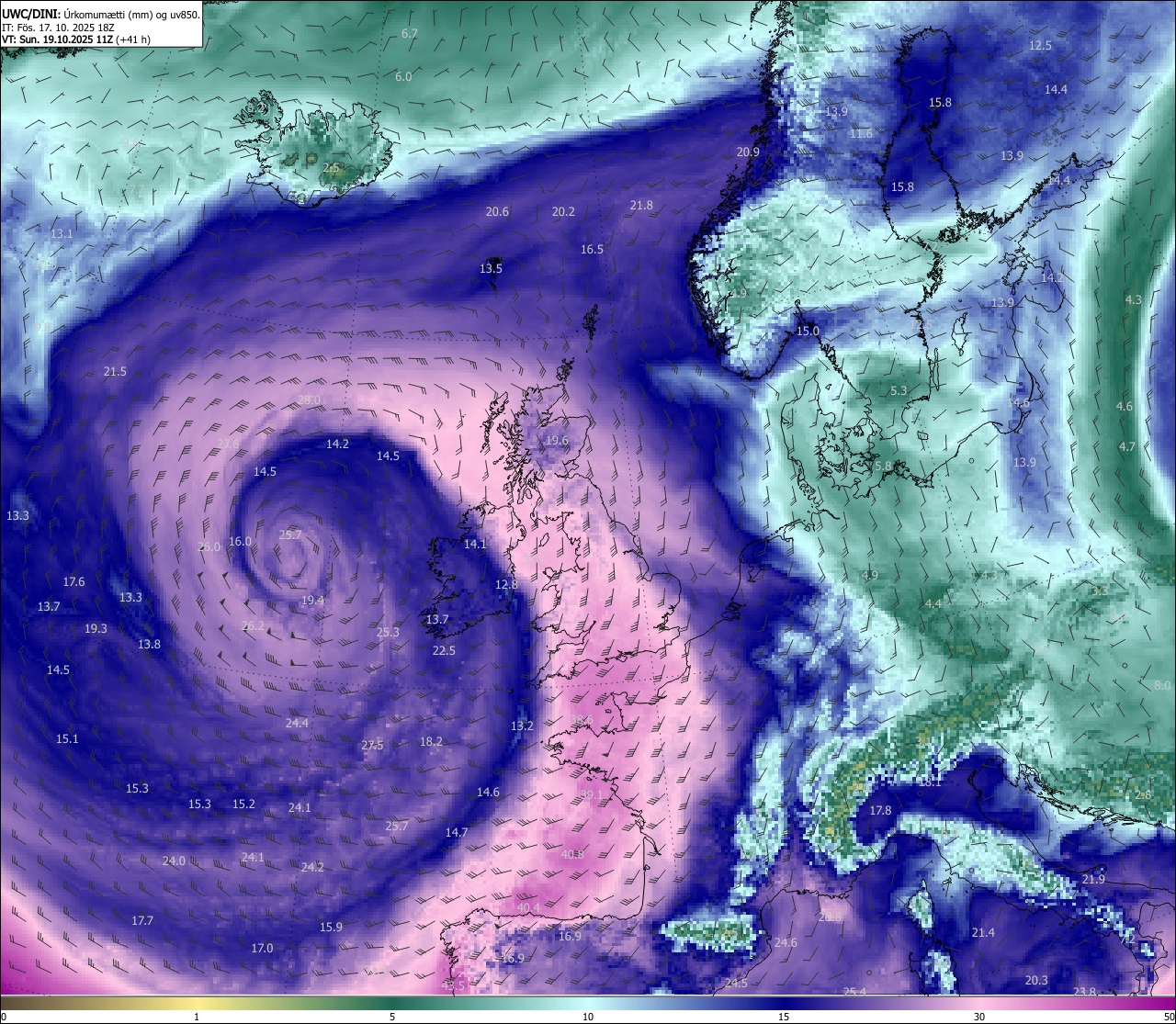Image resolution: width=1176 pixels, height=1024 pixels.
Task: Click the map value 24.6 near Balearic Sea
Action: pos(786,942)
